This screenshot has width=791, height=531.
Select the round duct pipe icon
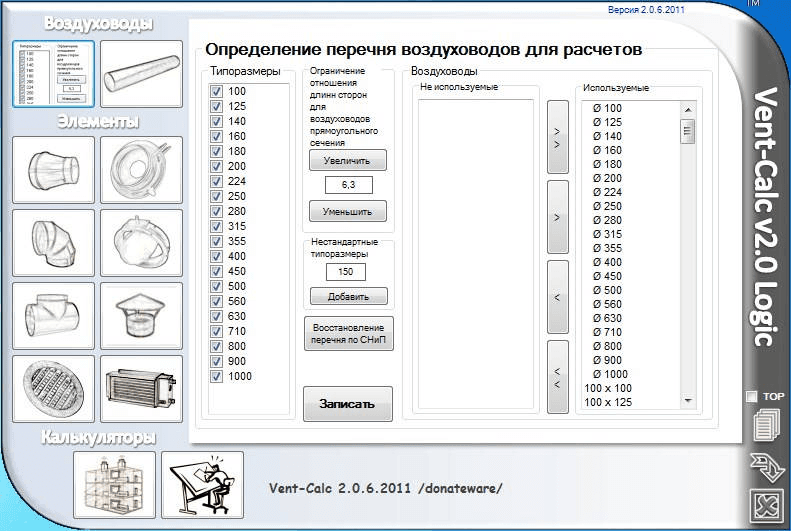point(141,74)
